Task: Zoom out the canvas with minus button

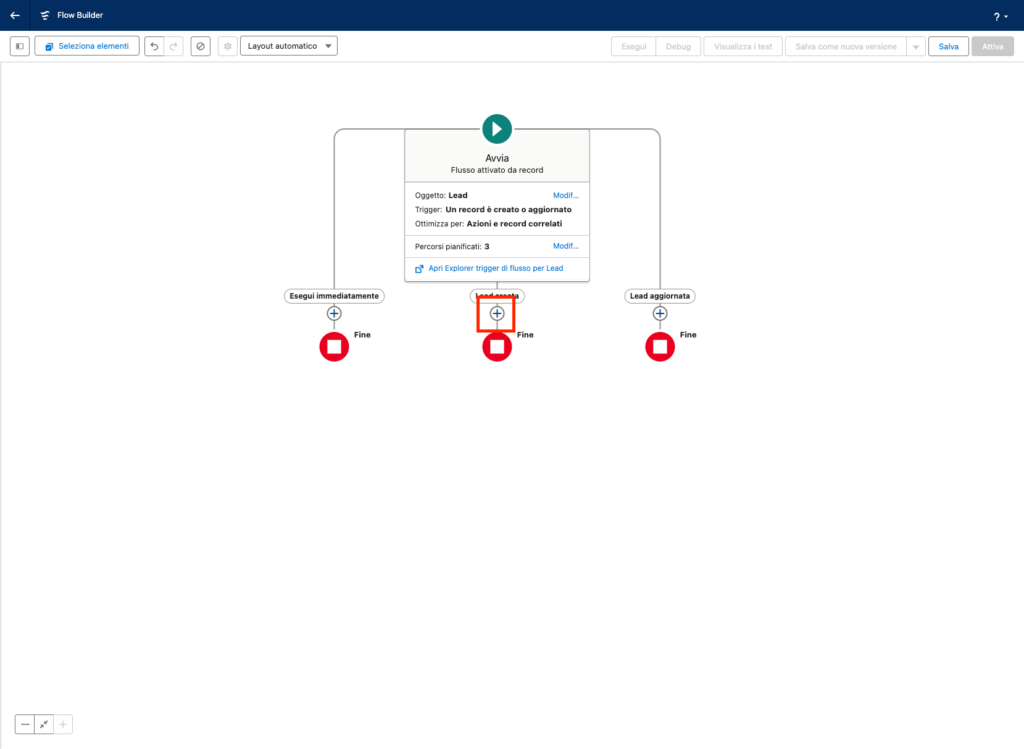Action: tap(25, 725)
